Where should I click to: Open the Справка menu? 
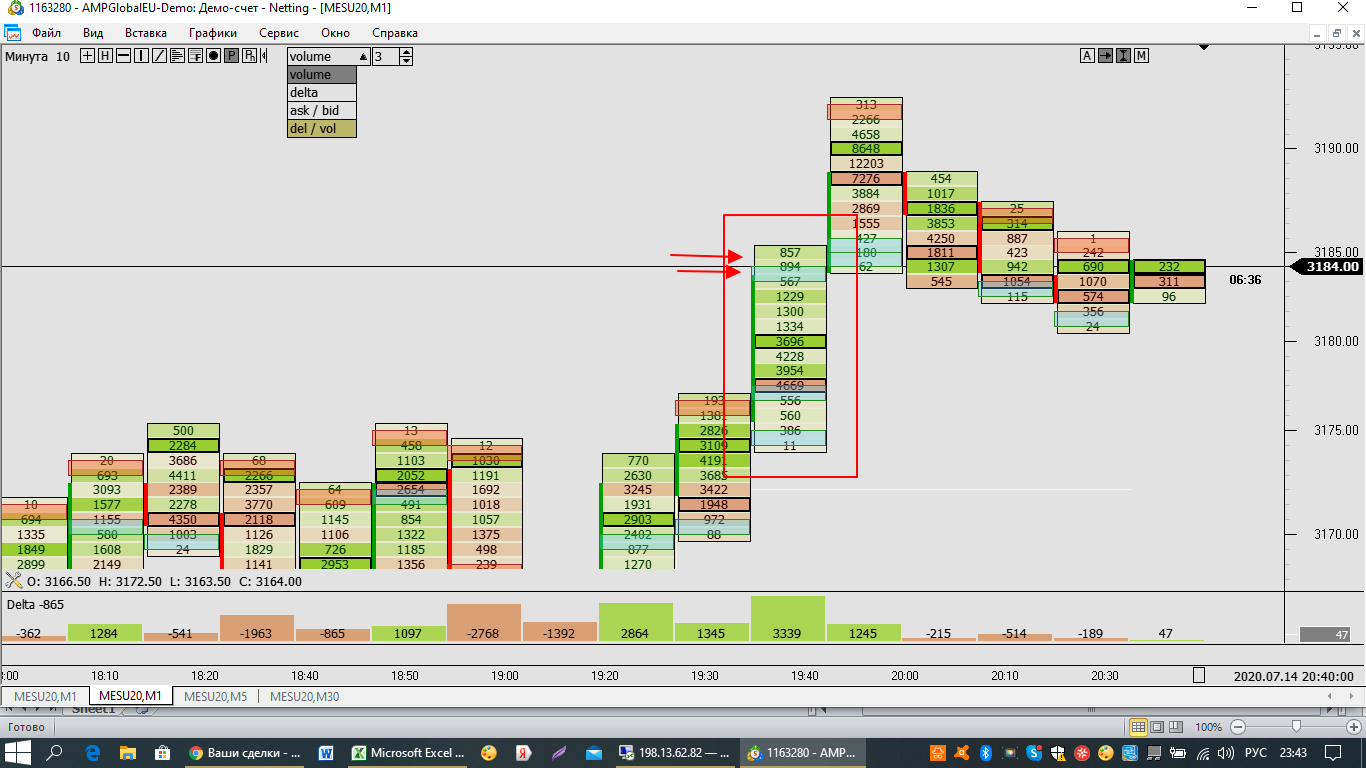point(395,33)
